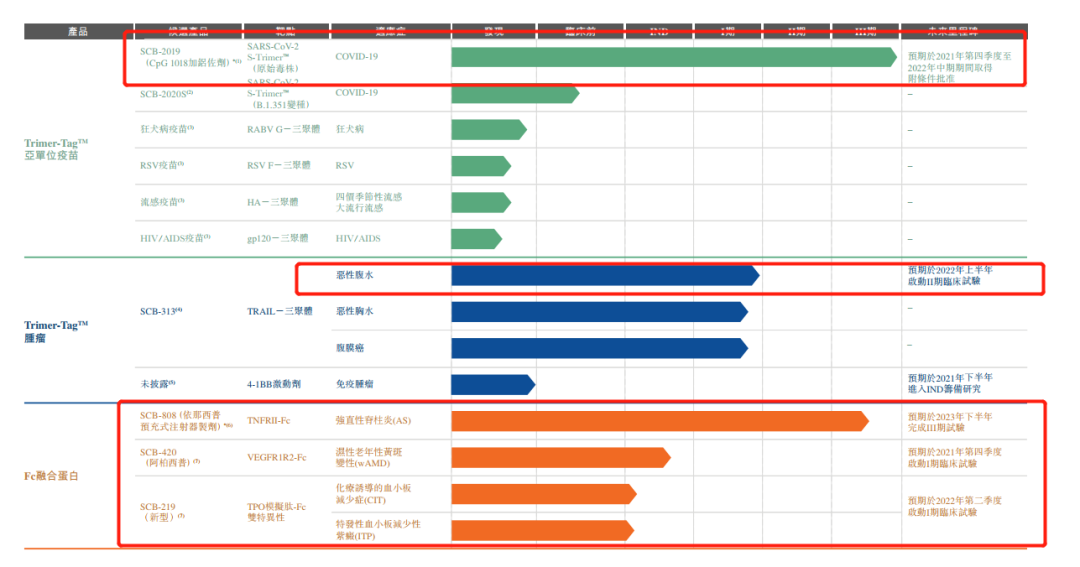Click the blue 腹膜癌 progress bar
The image size is (1080, 567).
(x=599, y=348)
